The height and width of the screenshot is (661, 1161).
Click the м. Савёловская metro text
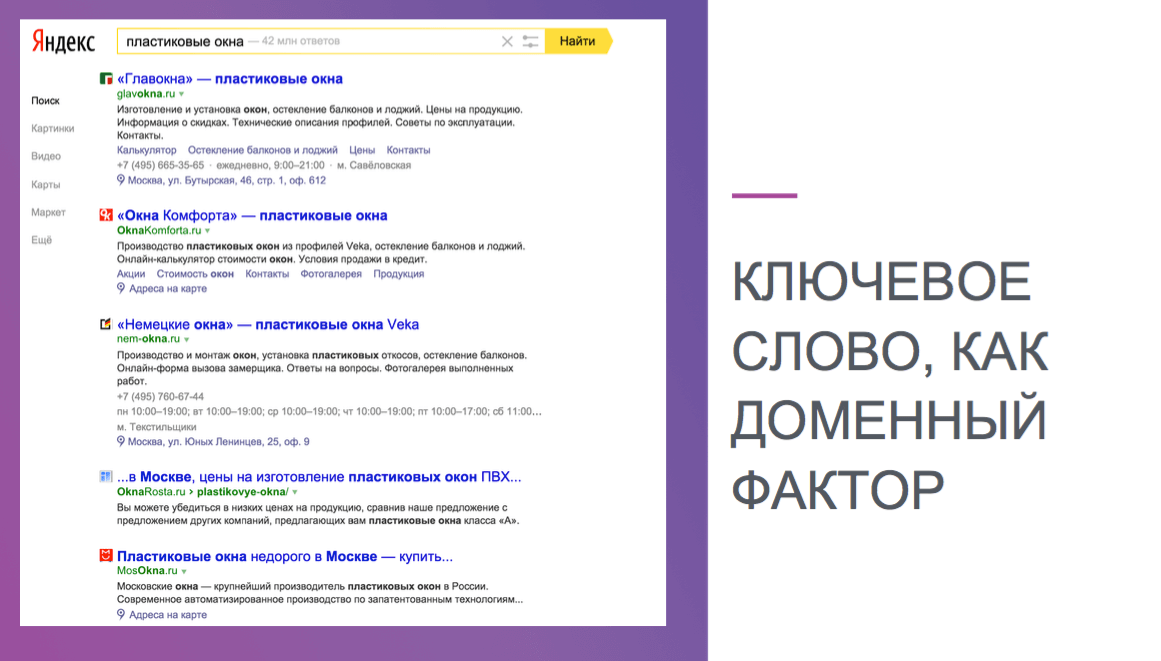coord(374,166)
